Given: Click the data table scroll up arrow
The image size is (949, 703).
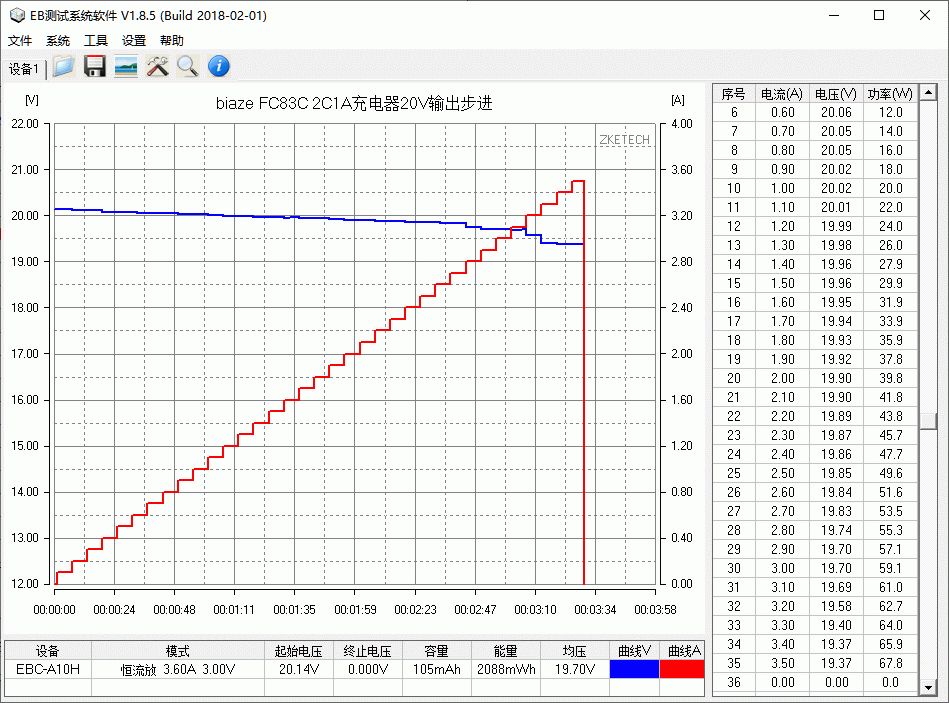Looking at the screenshot, I should (x=928, y=93).
